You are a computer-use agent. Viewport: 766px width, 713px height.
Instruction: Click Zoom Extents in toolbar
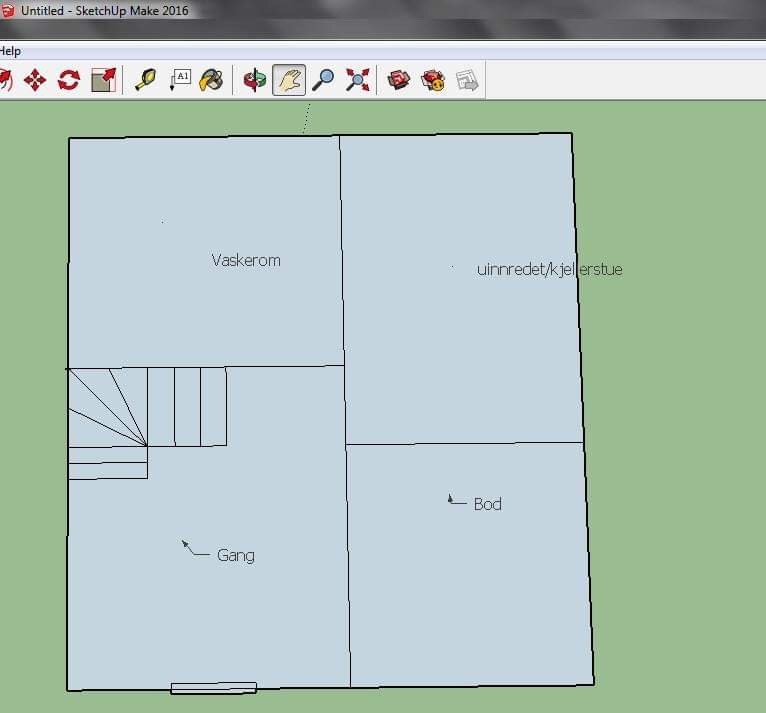357,80
